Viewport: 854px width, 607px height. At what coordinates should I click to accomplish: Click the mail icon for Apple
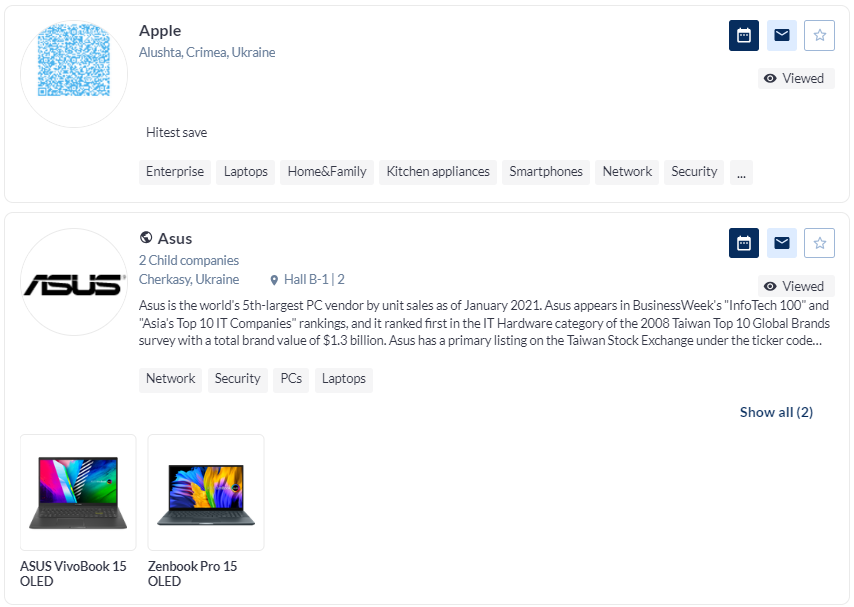782,35
